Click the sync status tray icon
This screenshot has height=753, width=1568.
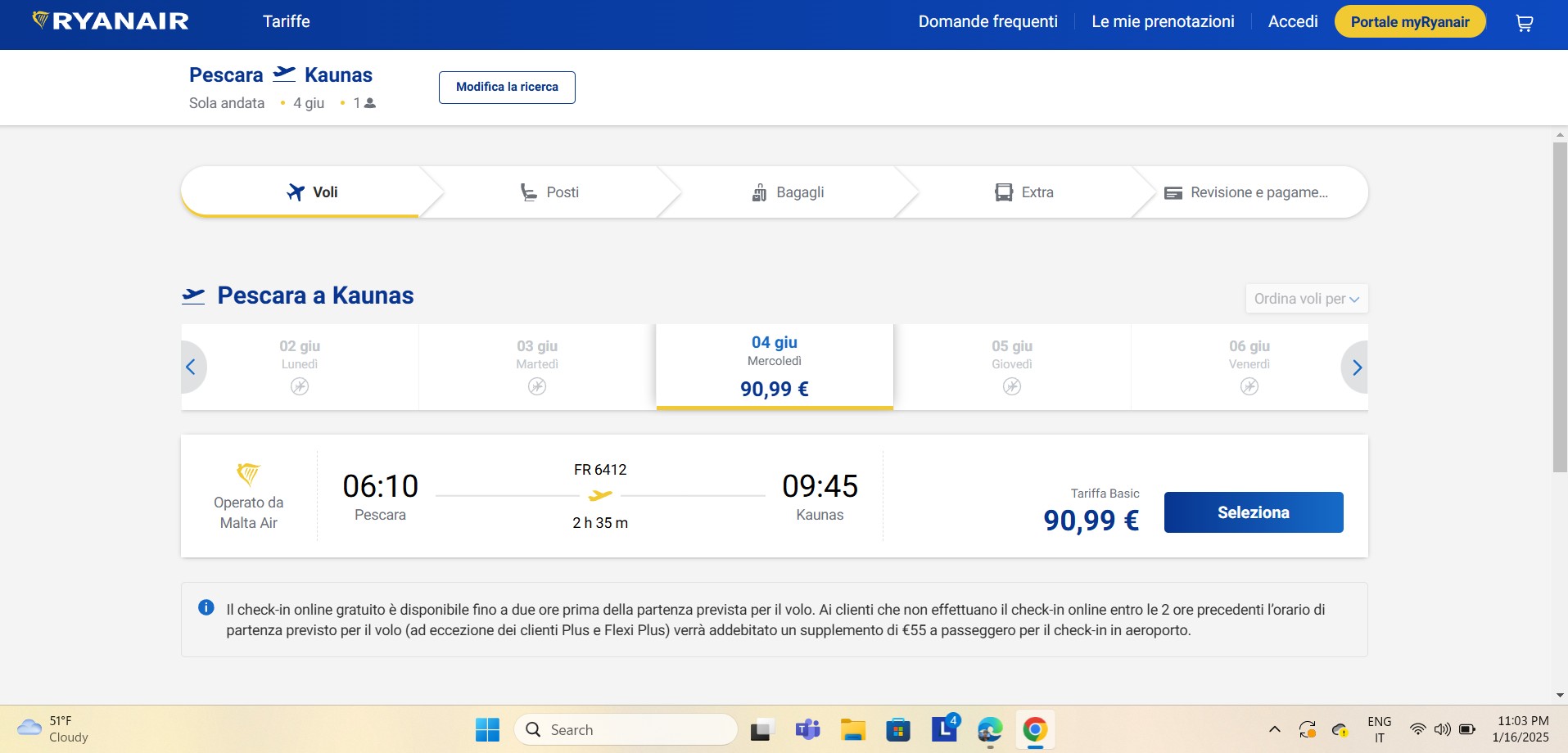point(1308,729)
